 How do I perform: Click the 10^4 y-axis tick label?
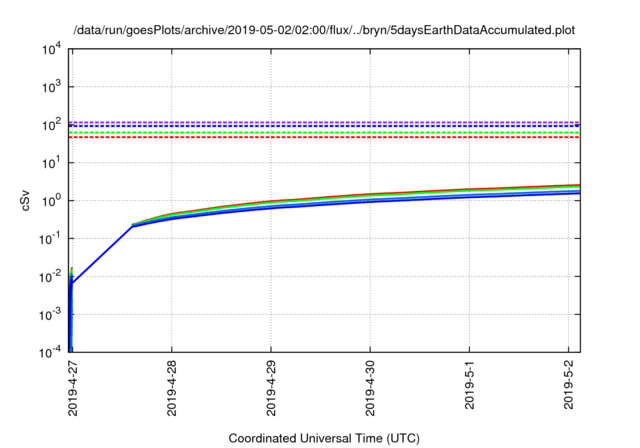[52, 49]
